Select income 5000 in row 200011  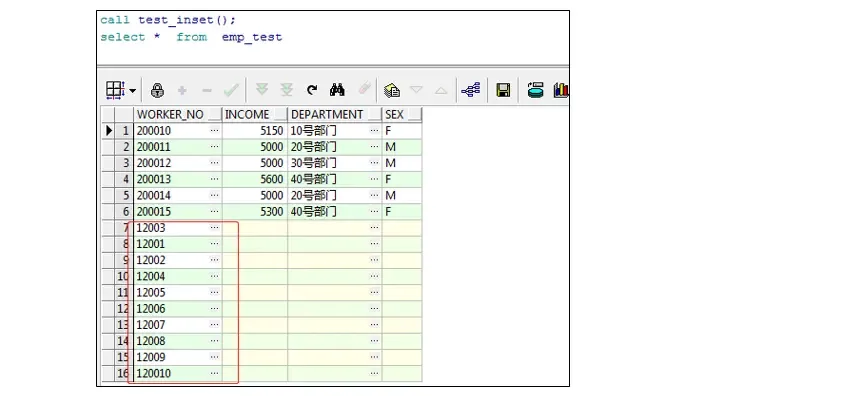pyautogui.click(x=255, y=147)
